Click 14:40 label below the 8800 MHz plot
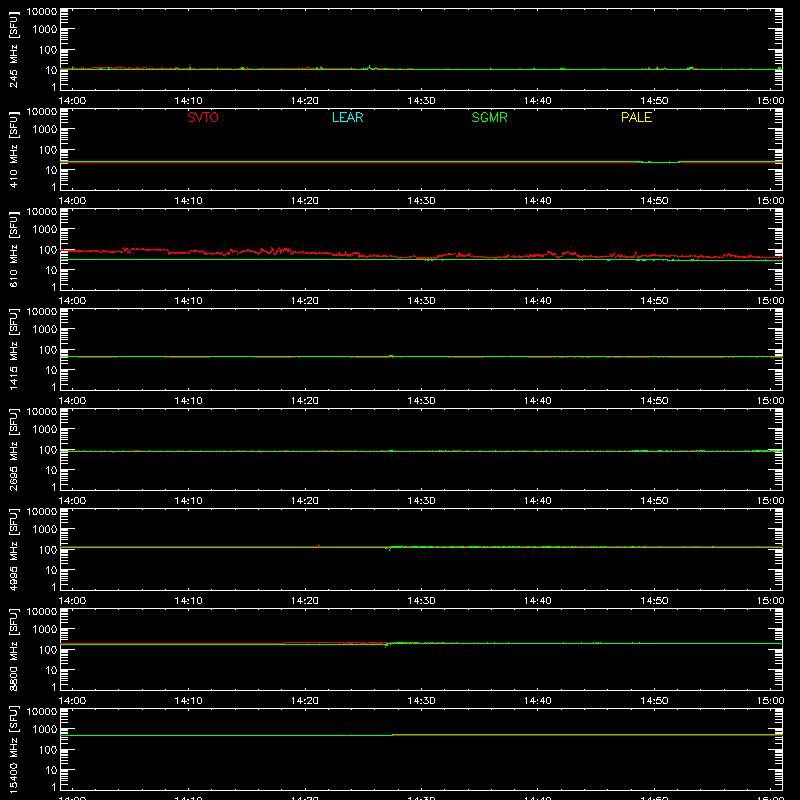800x800 pixels. [x=538, y=701]
